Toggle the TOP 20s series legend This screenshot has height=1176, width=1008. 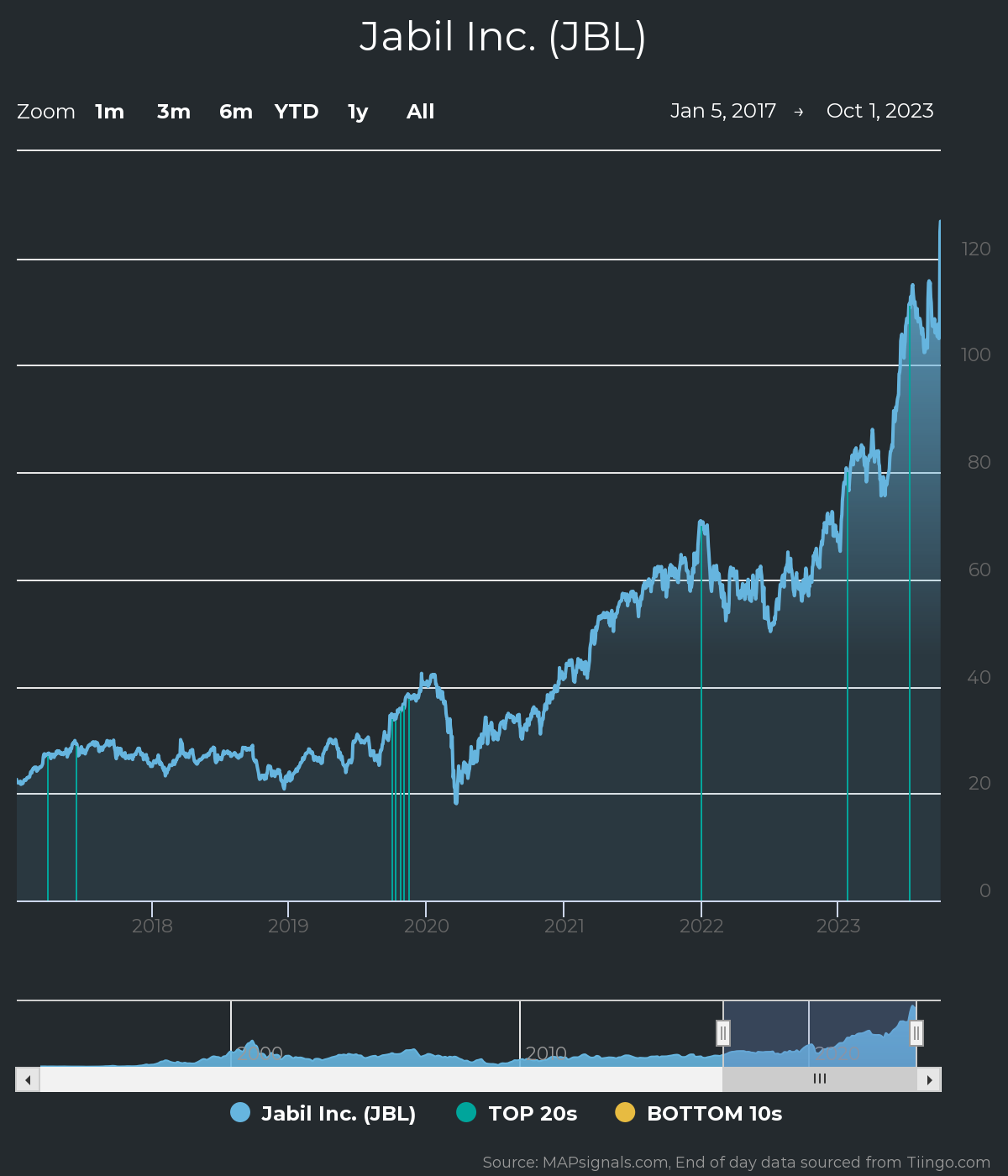point(517,1113)
